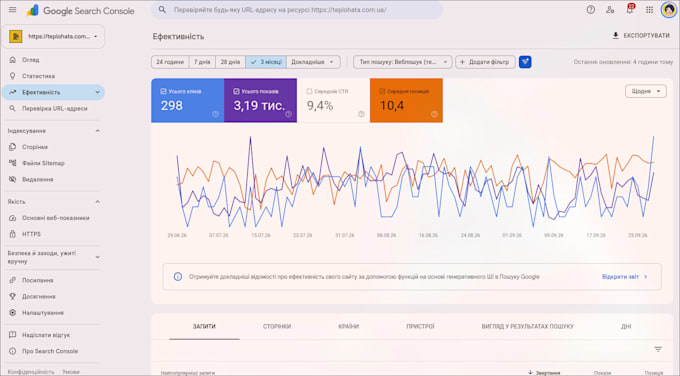Viewport: 680px width, 376px height.
Task: Select the 3 місяці date range
Action: (266, 62)
